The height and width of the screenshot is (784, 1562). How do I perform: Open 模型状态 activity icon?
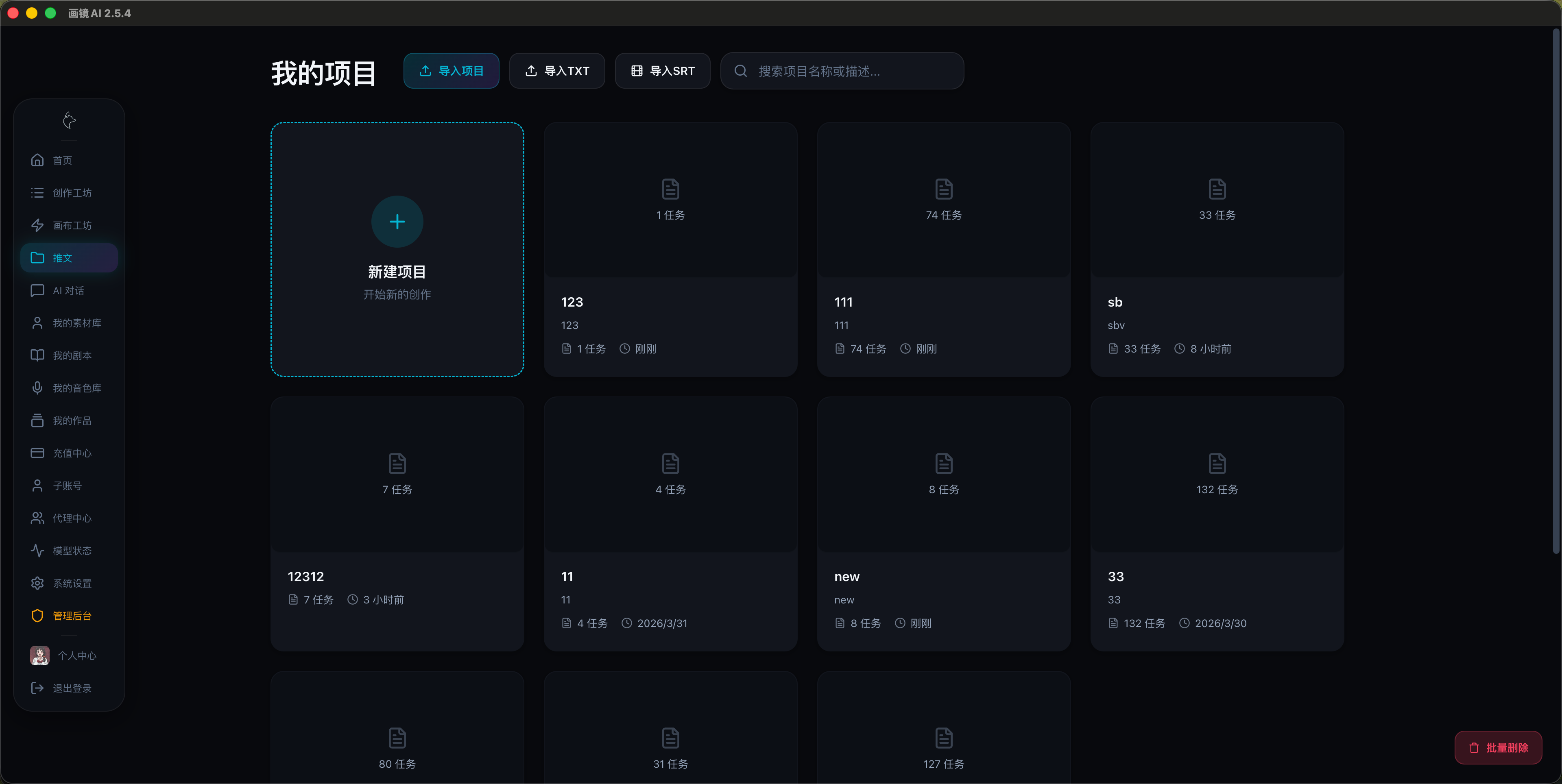tap(37, 551)
